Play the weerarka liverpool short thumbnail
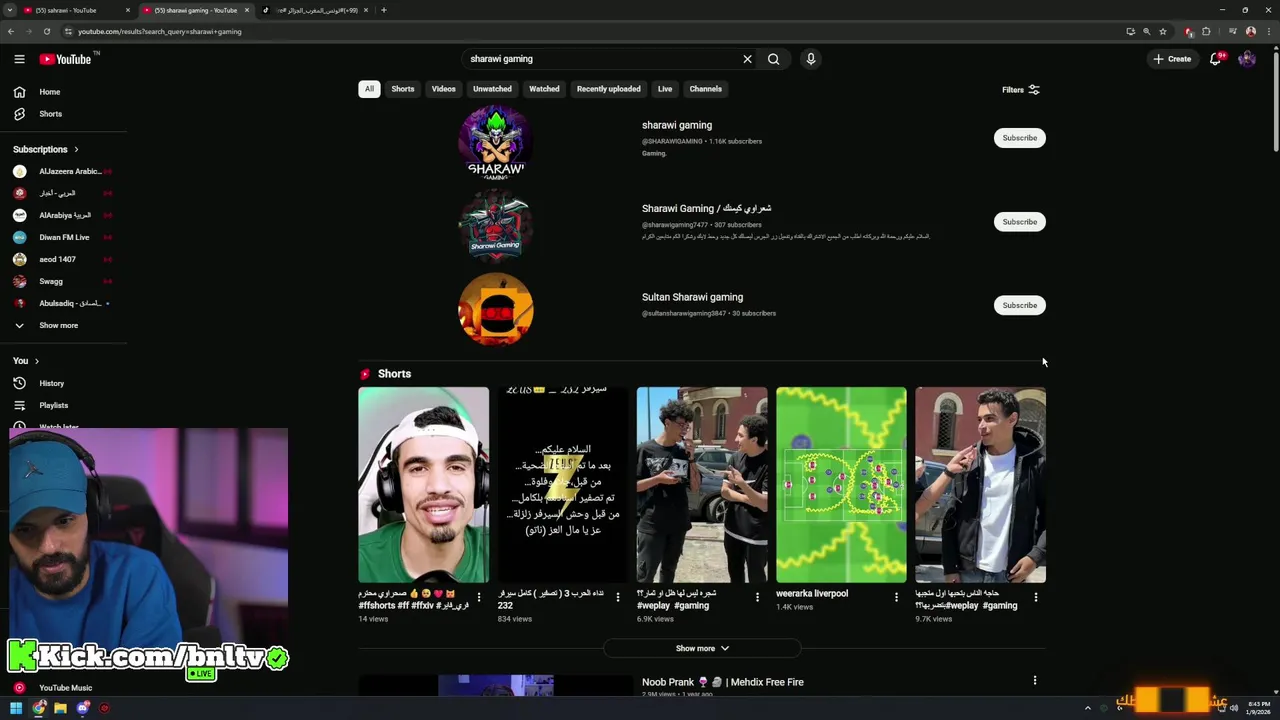 pos(841,485)
